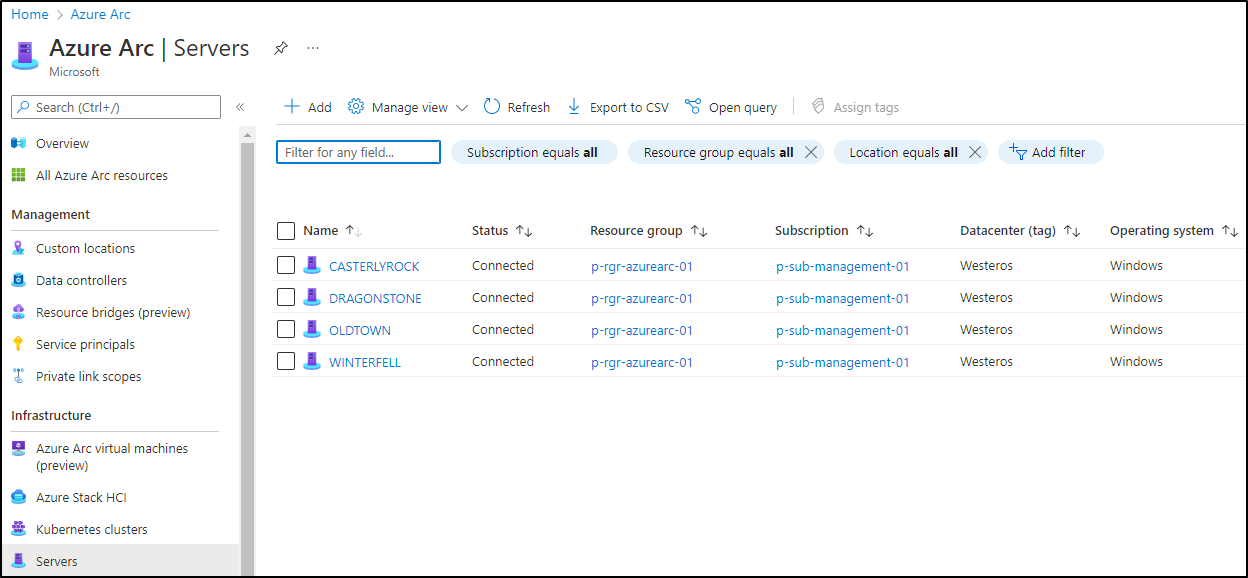Check the DRAGONSTONE row checkbox

click(286, 298)
